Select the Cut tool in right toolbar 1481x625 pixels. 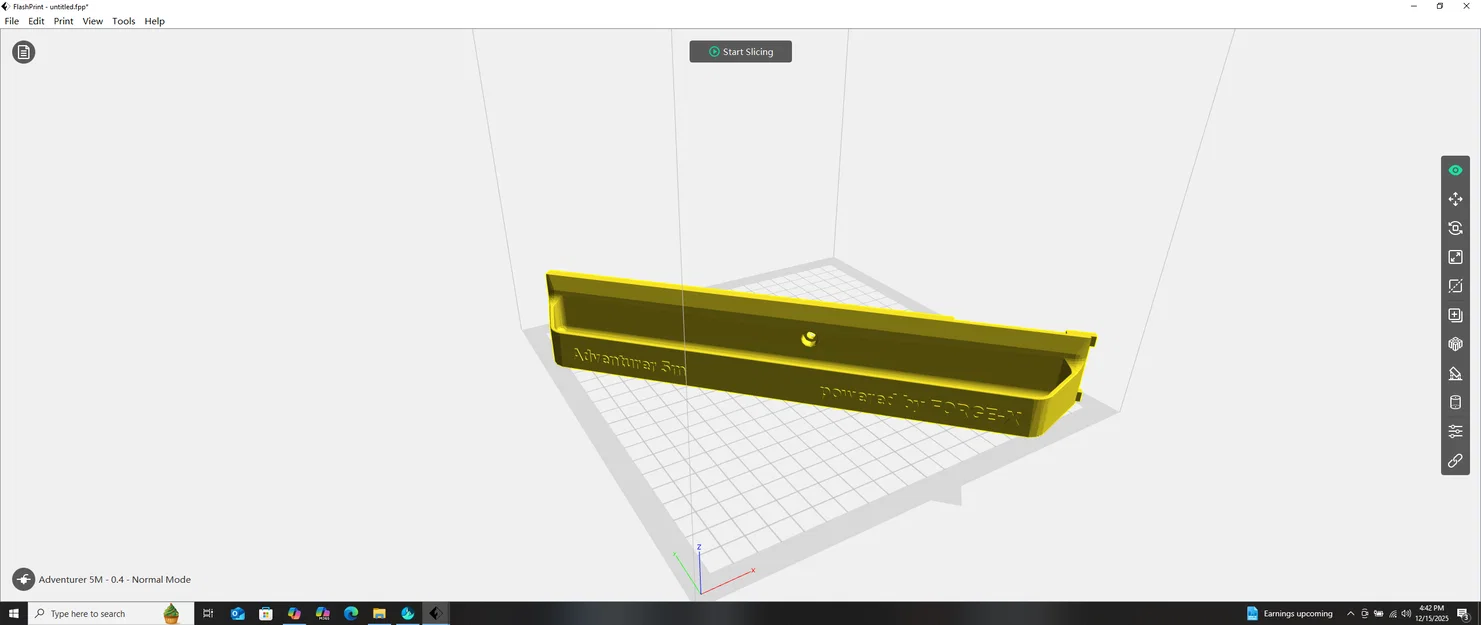click(1455, 286)
